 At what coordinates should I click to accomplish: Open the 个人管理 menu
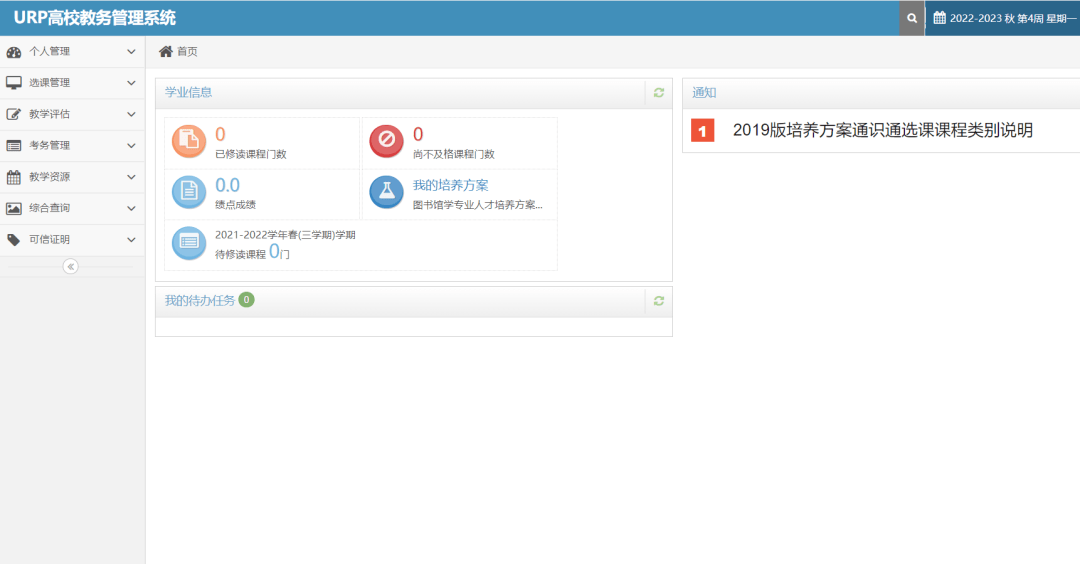point(72,52)
